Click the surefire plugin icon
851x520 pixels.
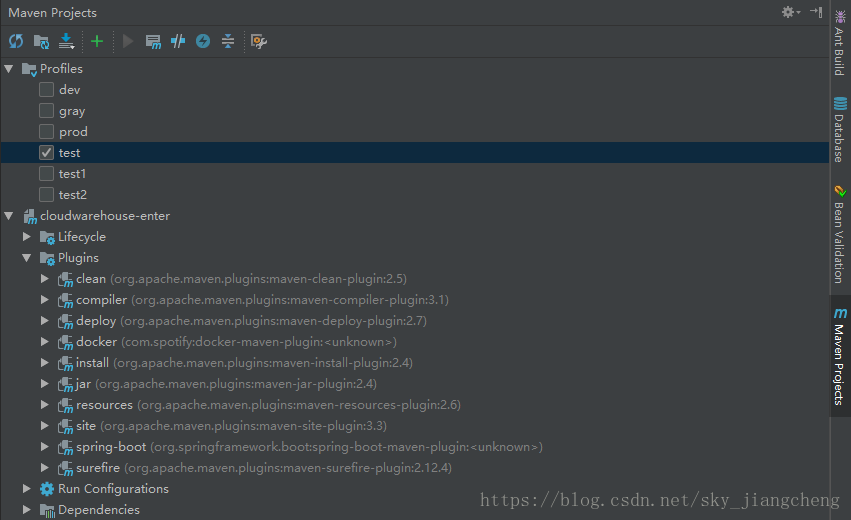(65, 468)
